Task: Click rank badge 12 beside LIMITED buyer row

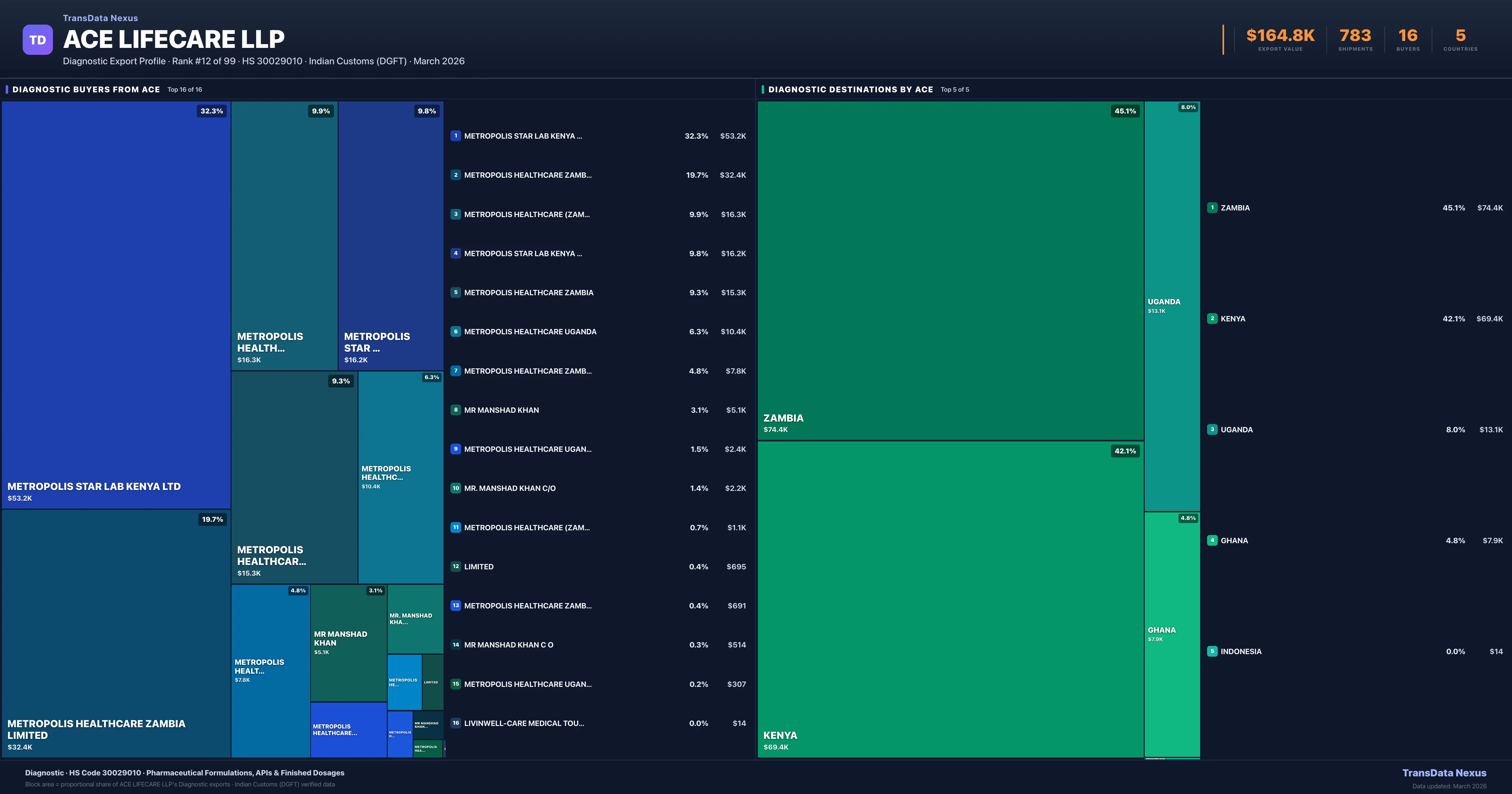Action: point(455,567)
